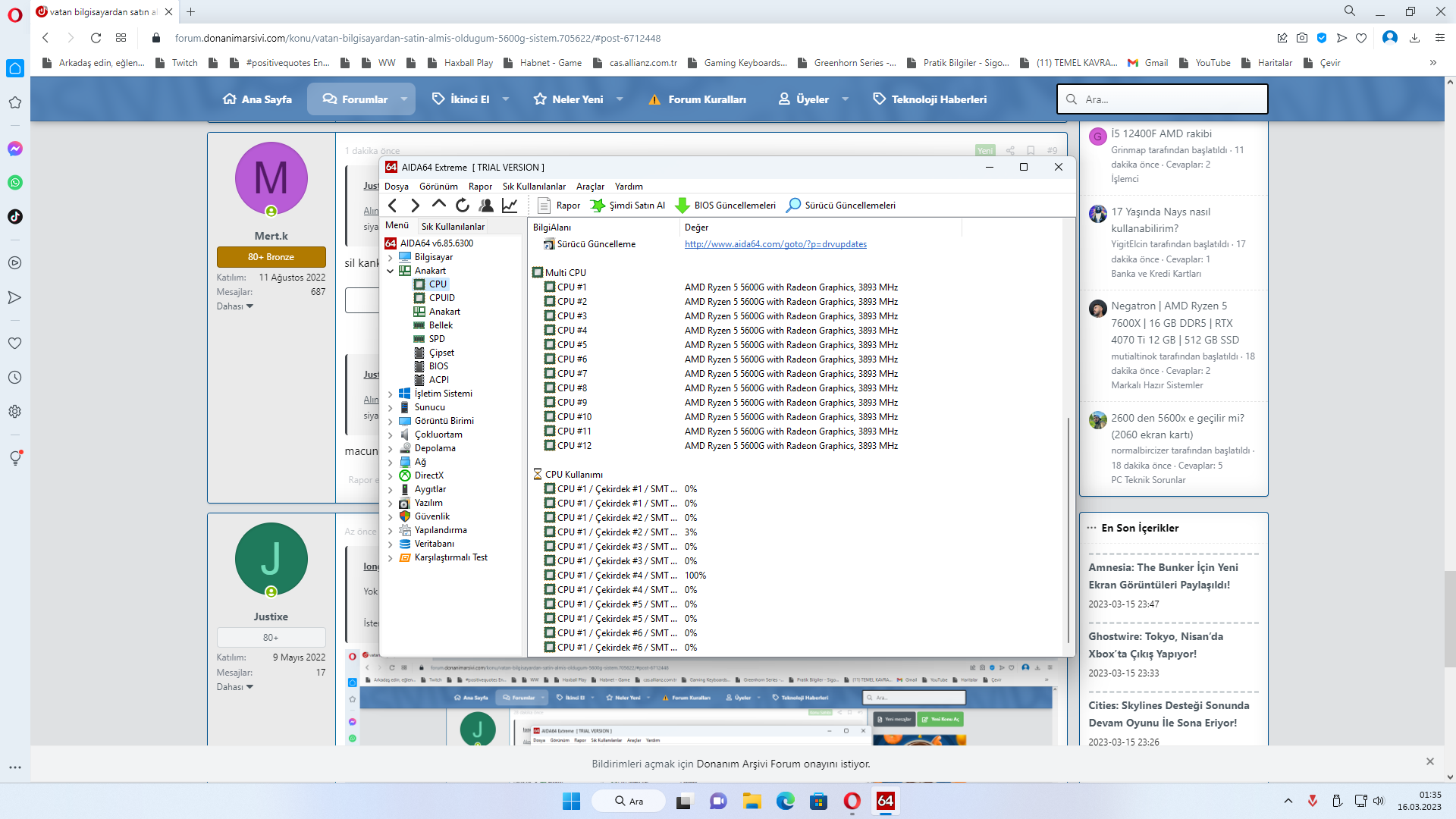This screenshot has height=819, width=1456.
Task: Click AIDA64 forward navigation arrow
Action: coord(415,205)
